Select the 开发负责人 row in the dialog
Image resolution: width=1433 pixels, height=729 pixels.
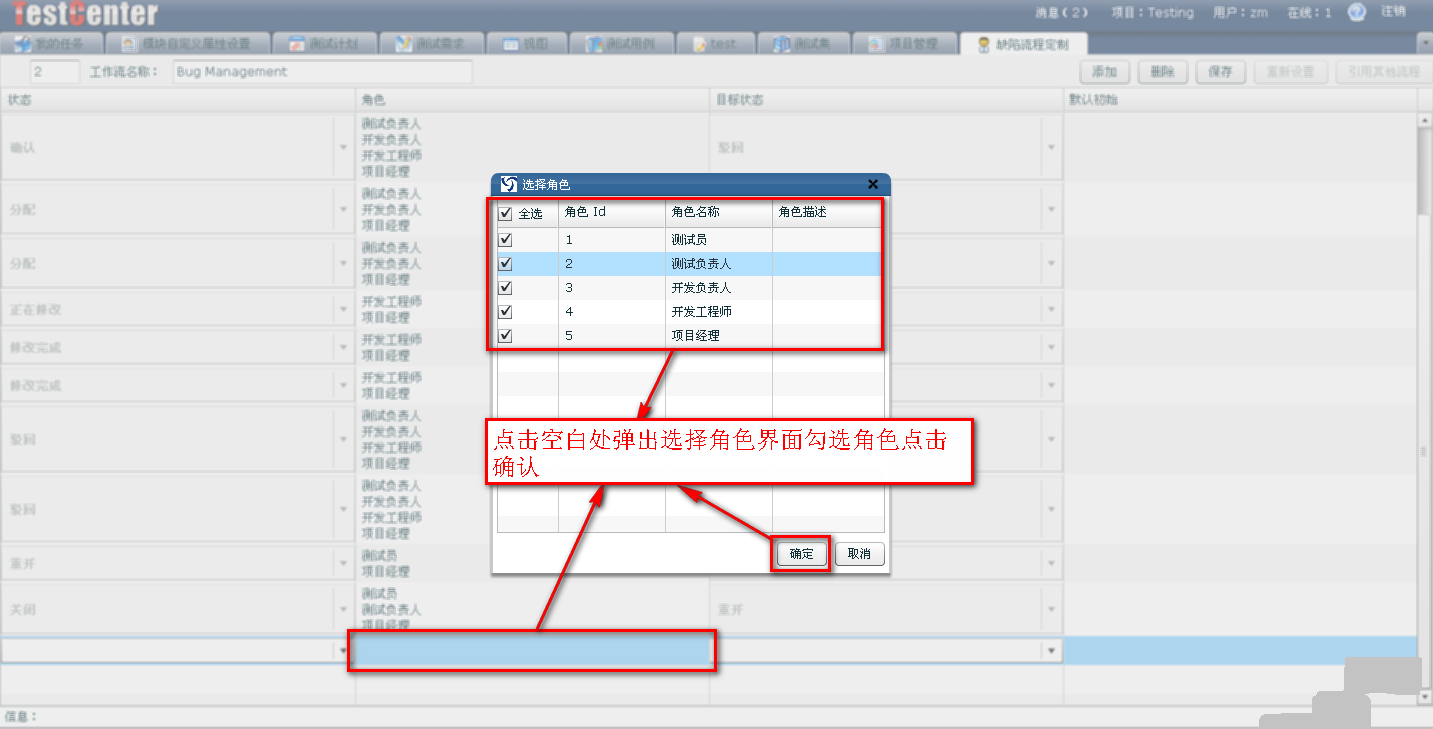click(x=691, y=288)
